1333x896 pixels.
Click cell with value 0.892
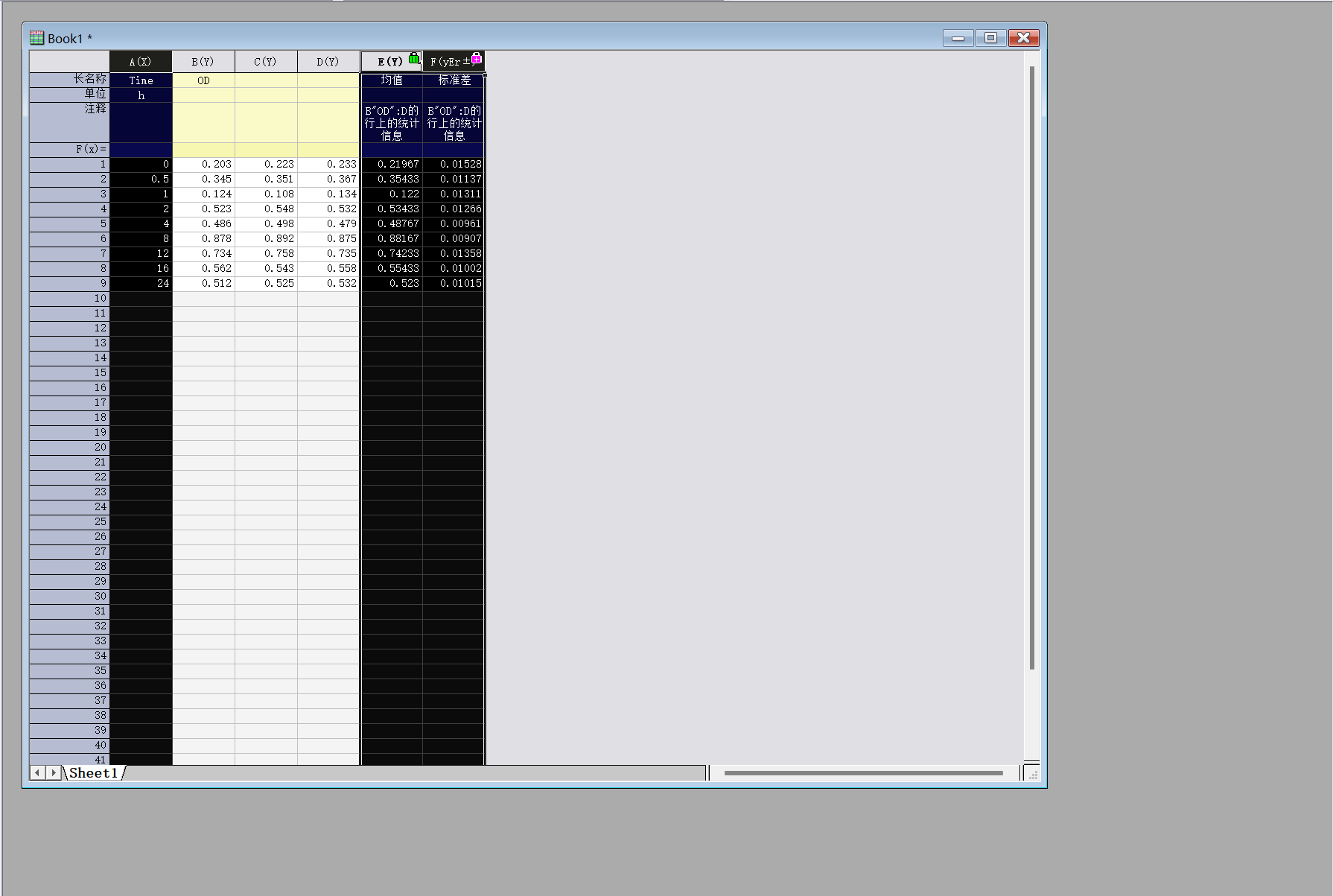[266, 239]
